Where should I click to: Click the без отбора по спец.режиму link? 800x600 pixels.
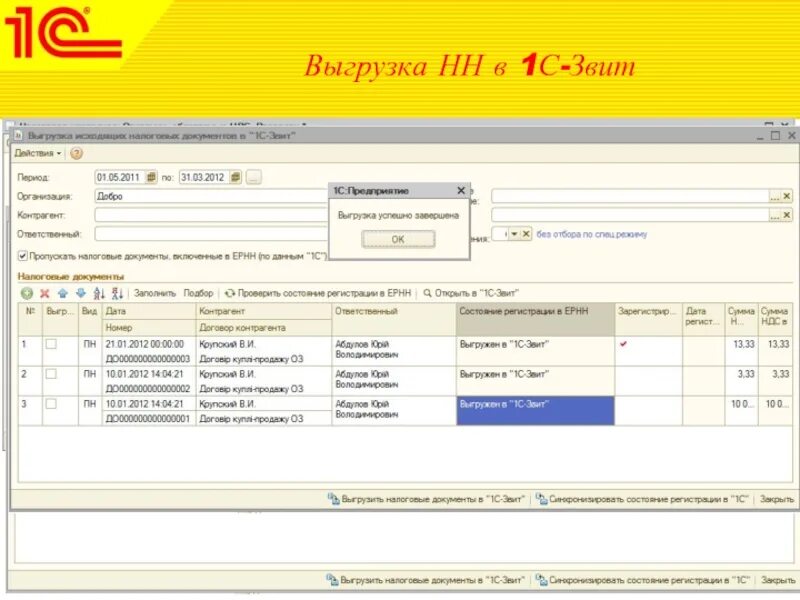(x=591, y=234)
